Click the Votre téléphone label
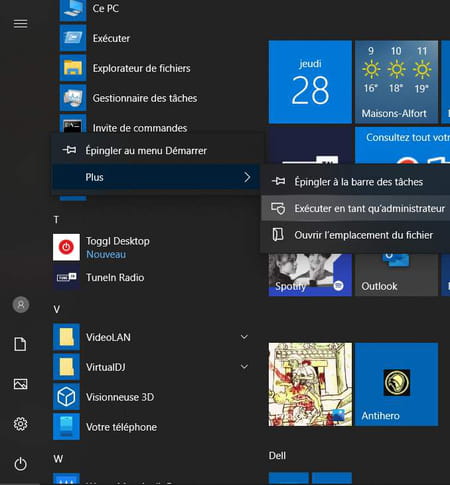 [121, 427]
